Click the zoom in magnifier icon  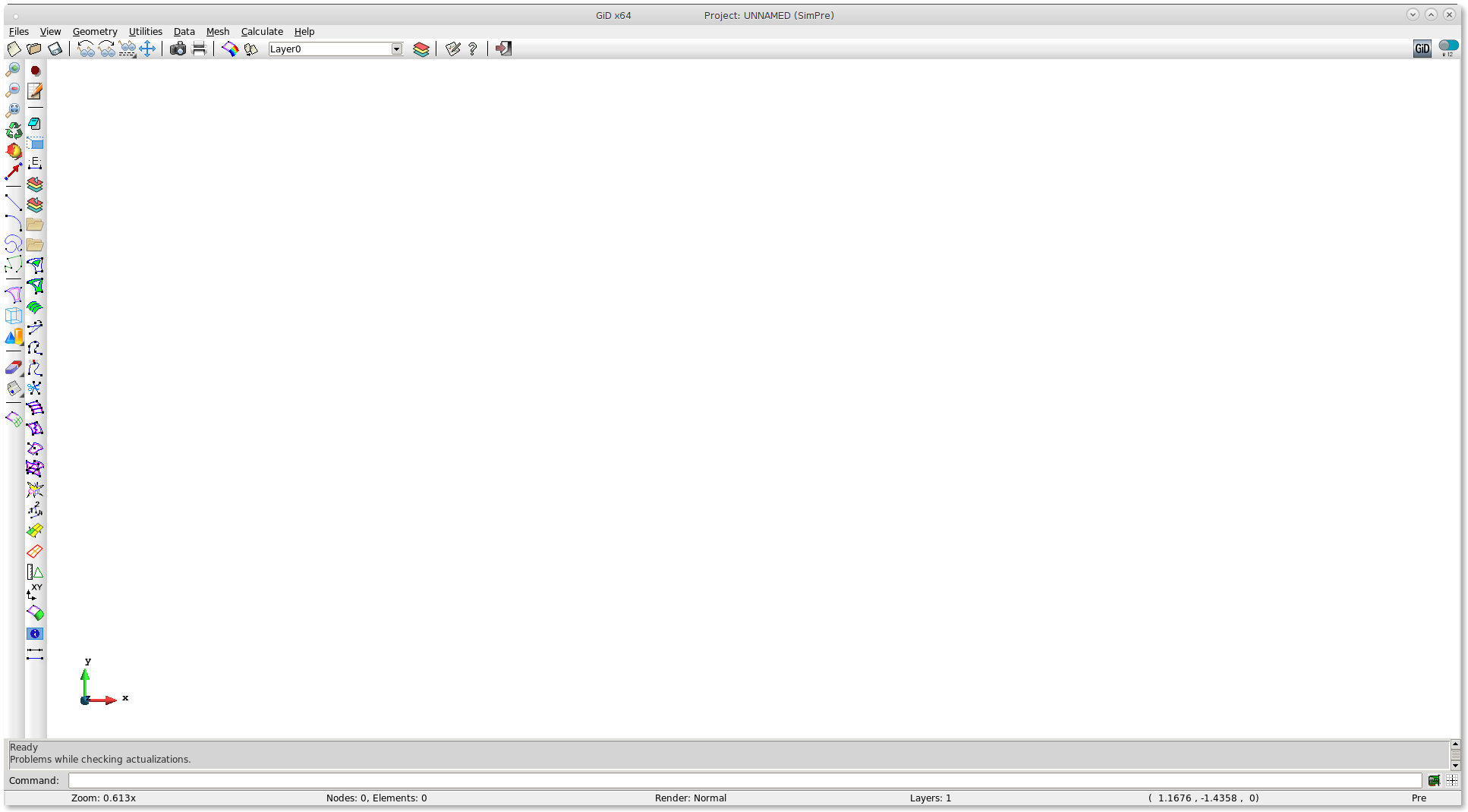point(13,70)
